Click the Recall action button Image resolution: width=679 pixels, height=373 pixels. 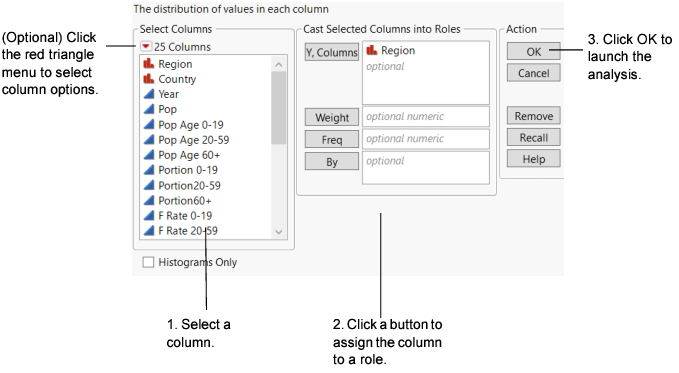534,137
